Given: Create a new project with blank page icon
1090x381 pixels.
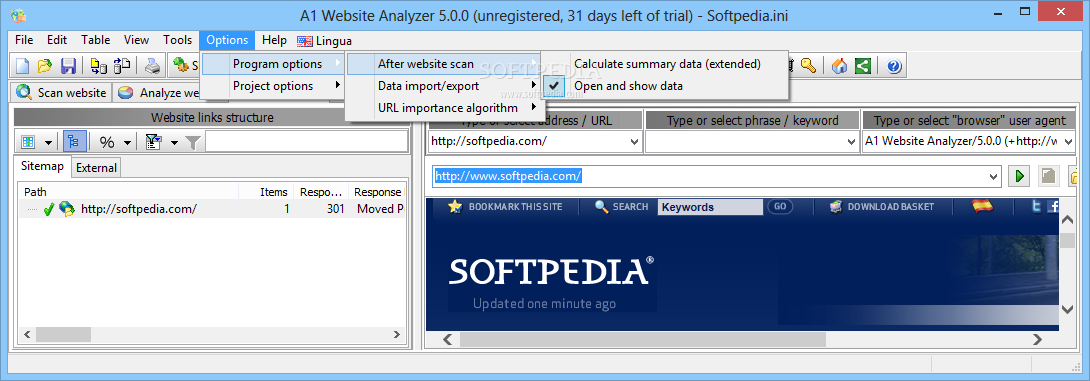Looking at the screenshot, I should pos(23,66).
